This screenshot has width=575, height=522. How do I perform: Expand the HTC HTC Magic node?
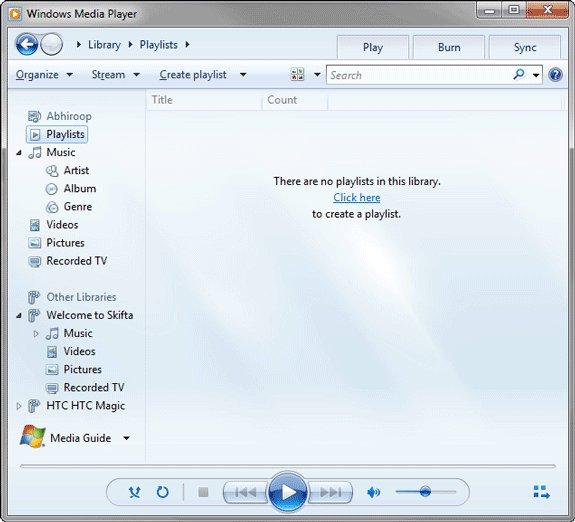(19, 406)
